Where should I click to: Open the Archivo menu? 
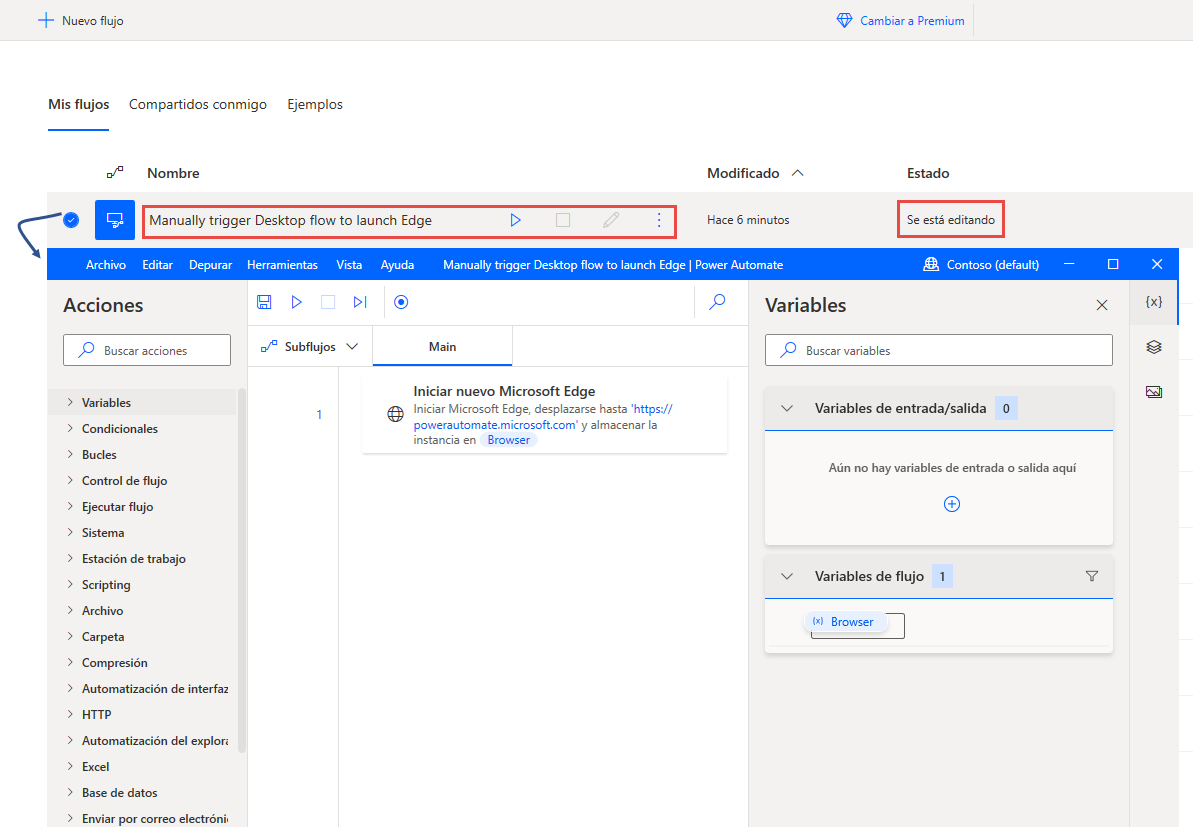point(106,265)
